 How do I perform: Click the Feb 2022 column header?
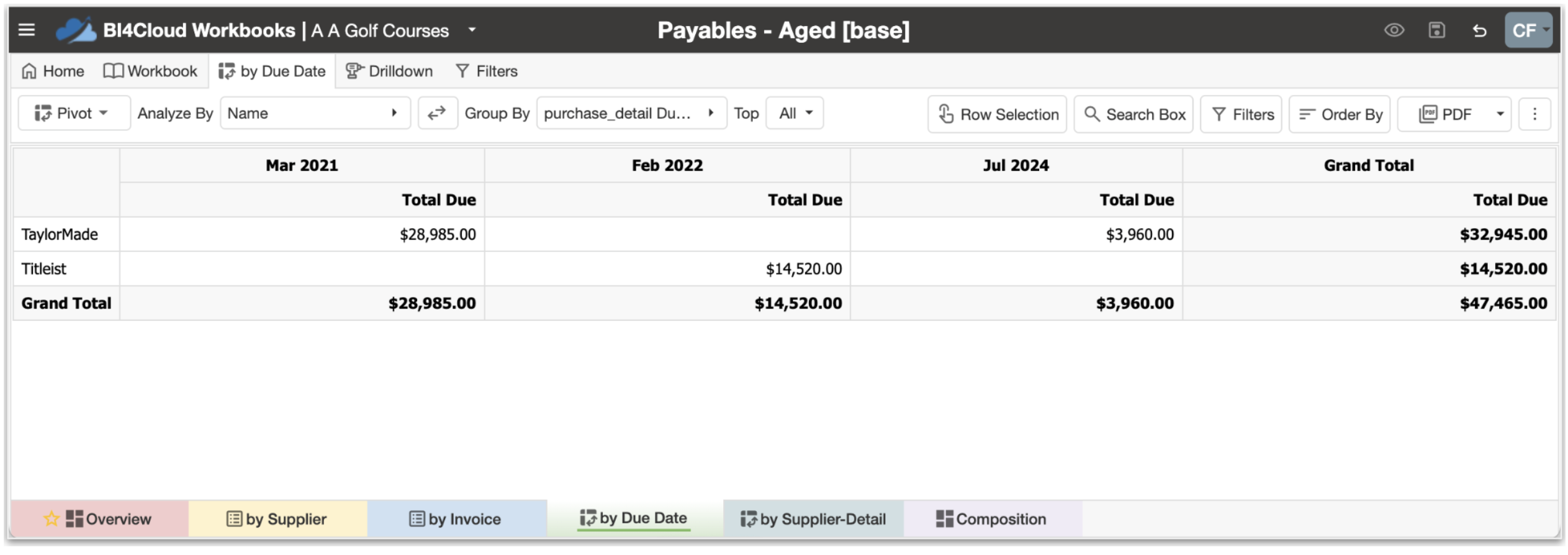667,165
